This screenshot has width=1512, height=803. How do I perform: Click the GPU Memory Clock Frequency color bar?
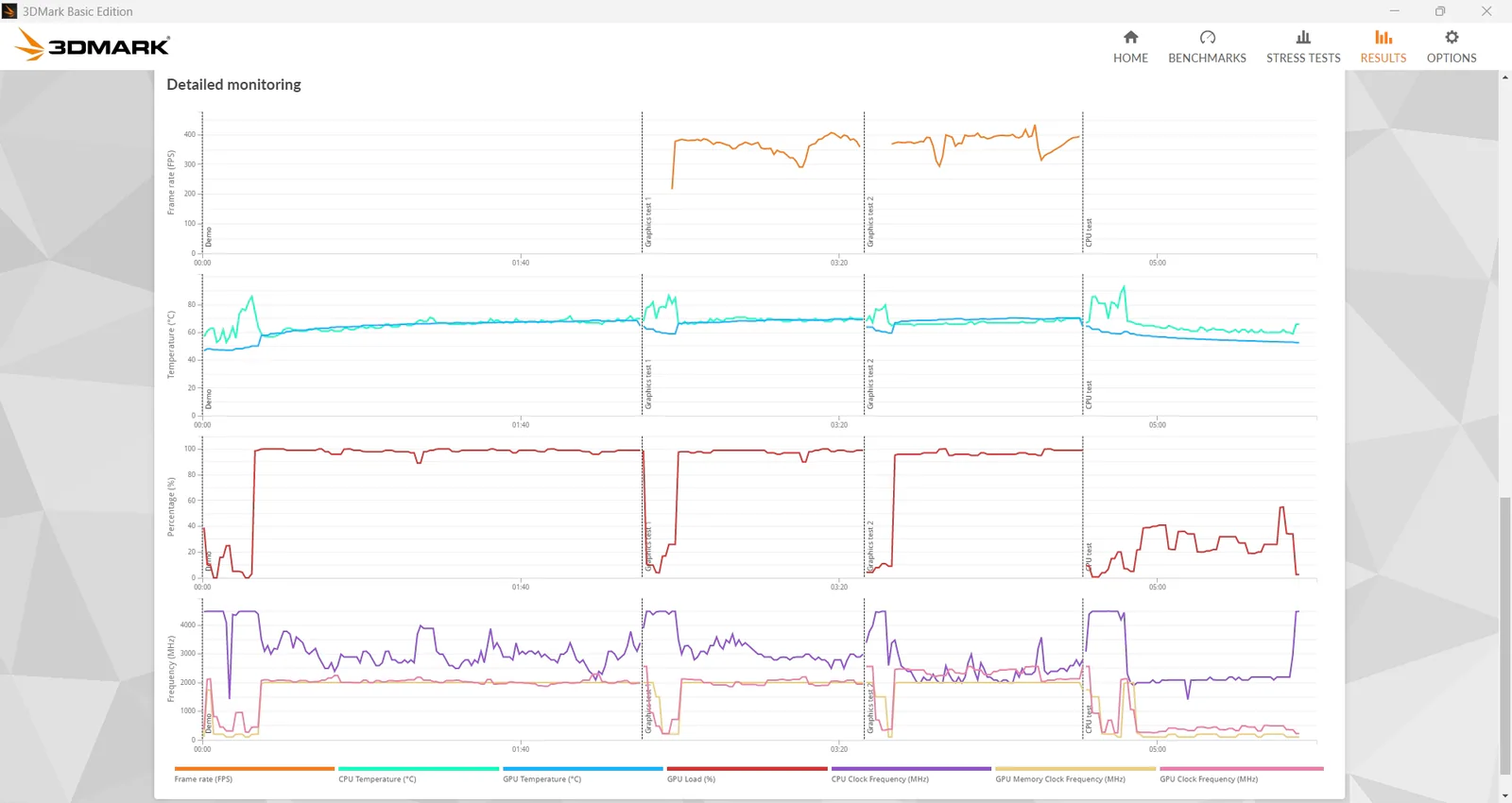click(1075, 769)
